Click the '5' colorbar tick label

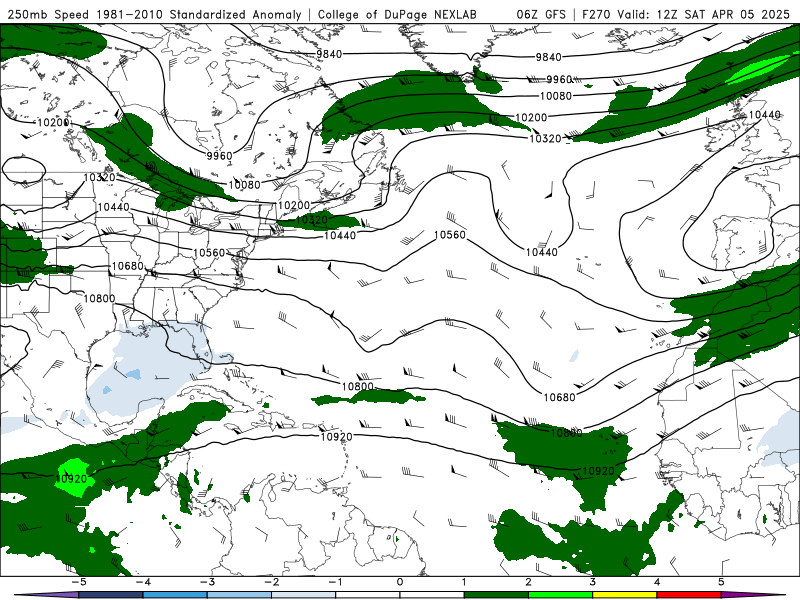[721, 582]
